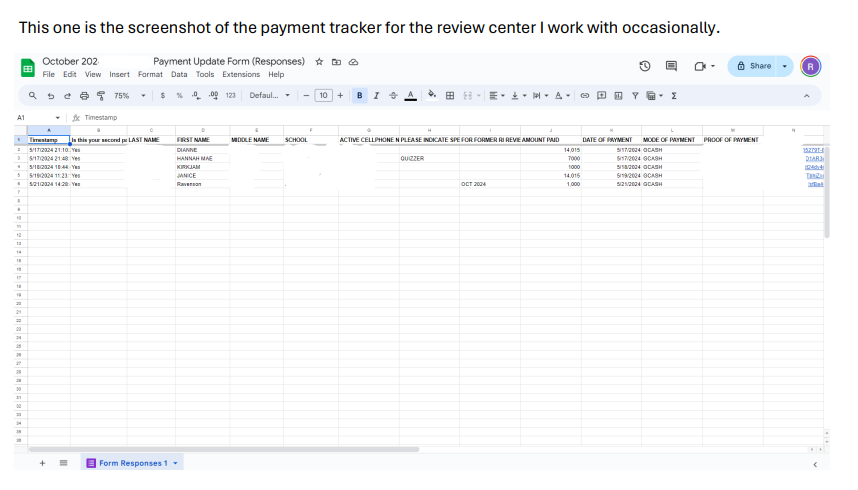Open the Tools menu

pos(205,74)
